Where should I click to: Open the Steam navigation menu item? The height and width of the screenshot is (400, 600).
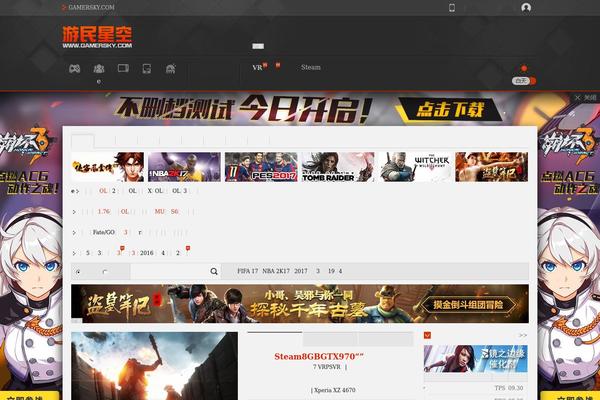tap(310, 67)
